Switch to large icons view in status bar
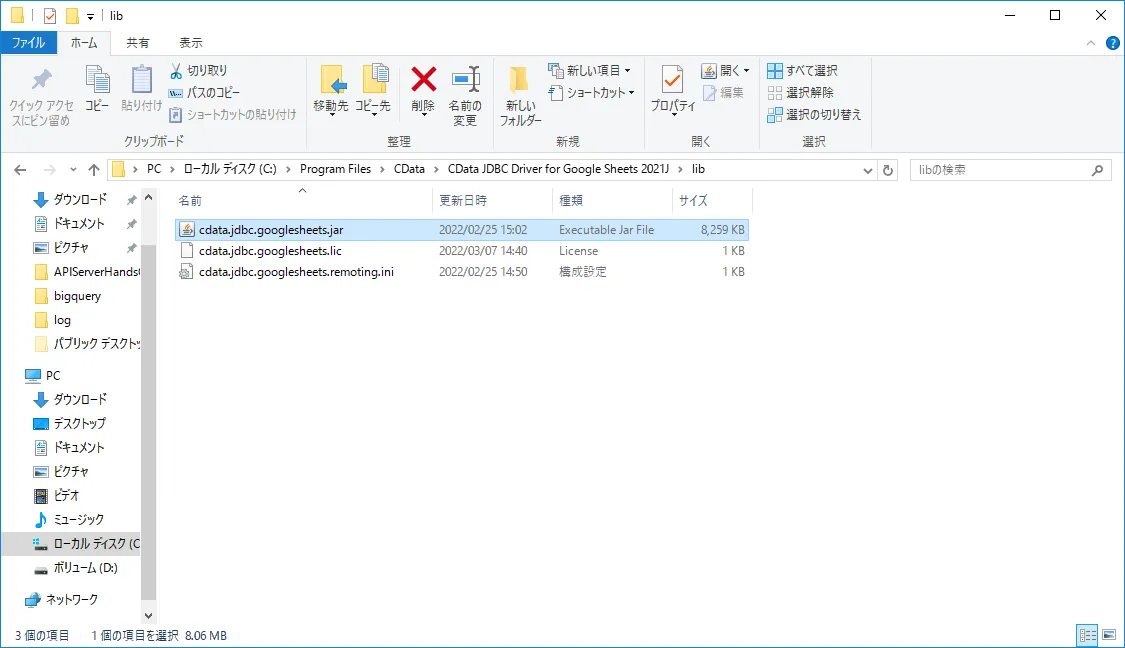The image size is (1125, 648). (x=1108, y=635)
